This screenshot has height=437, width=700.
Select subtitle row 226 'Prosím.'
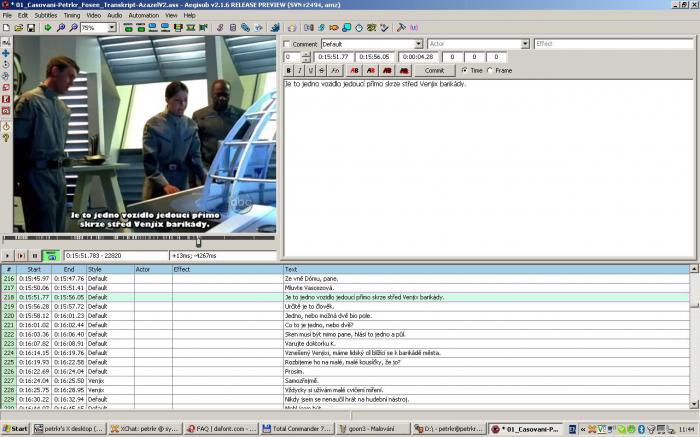(345, 371)
